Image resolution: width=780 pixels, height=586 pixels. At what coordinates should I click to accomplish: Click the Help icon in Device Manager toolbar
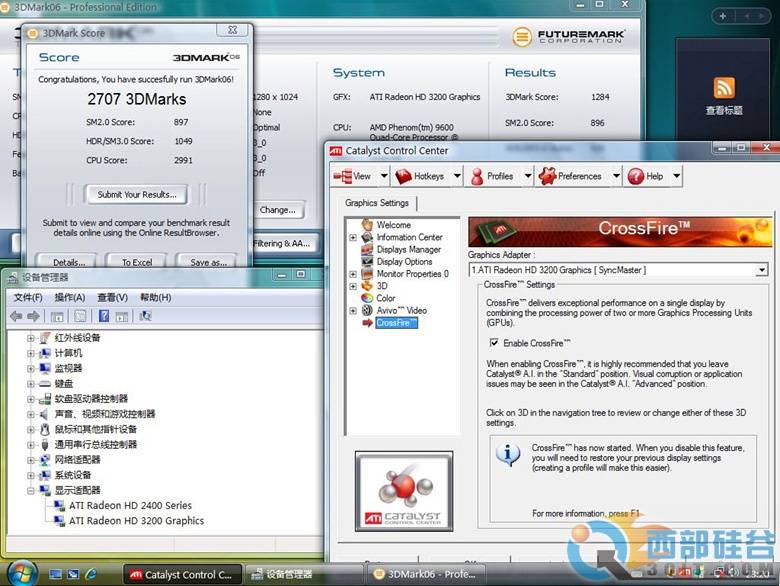pyautogui.click(x=103, y=316)
